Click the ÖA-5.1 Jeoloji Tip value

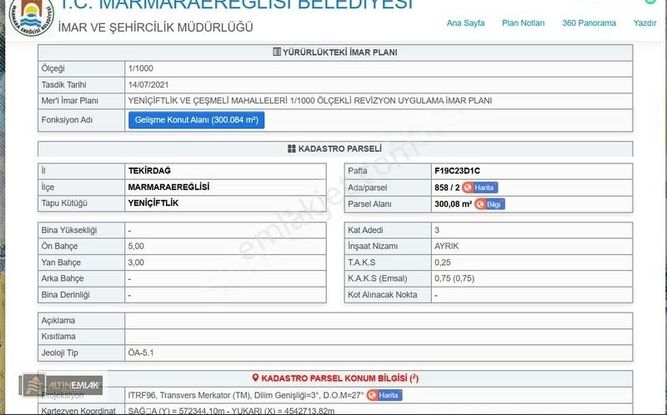click(141, 352)
